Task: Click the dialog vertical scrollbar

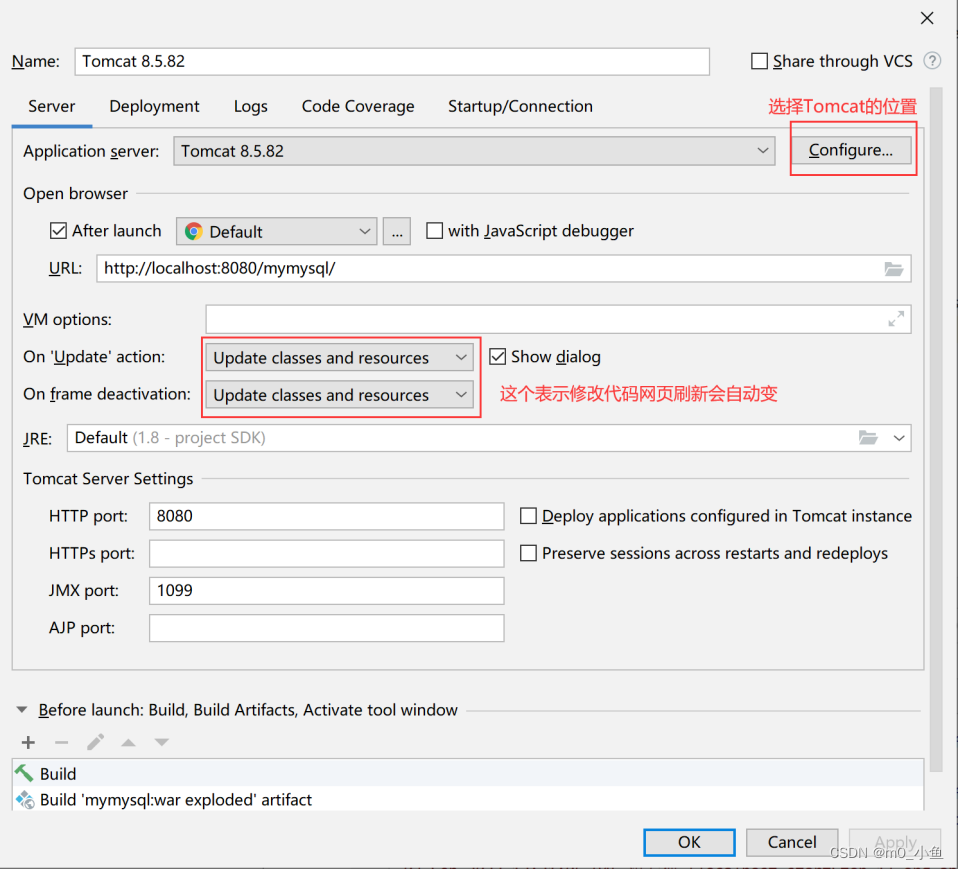Action: [x=936, y=428]
